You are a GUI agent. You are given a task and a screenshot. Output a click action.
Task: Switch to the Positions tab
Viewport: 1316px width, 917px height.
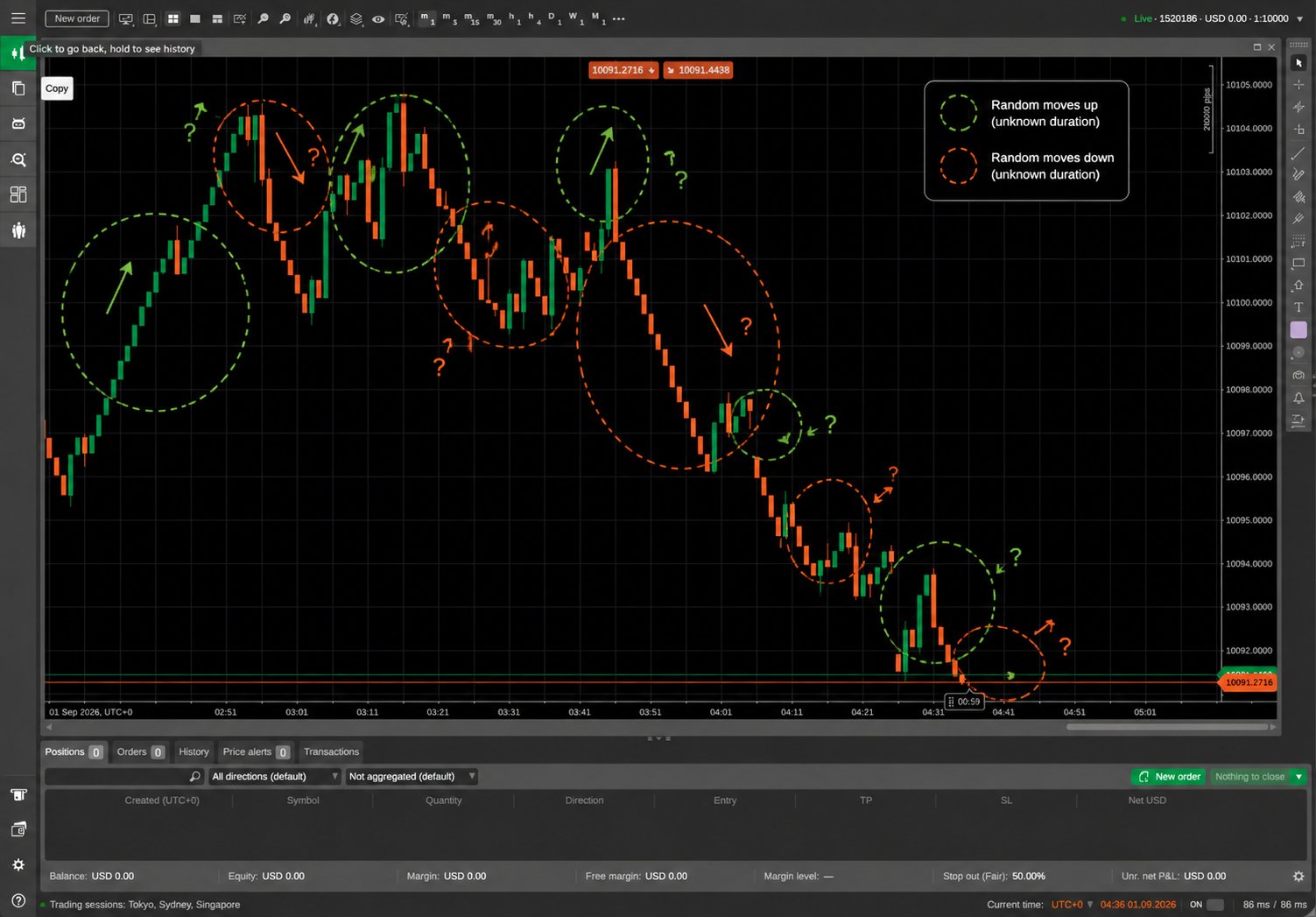pos(74,751)
